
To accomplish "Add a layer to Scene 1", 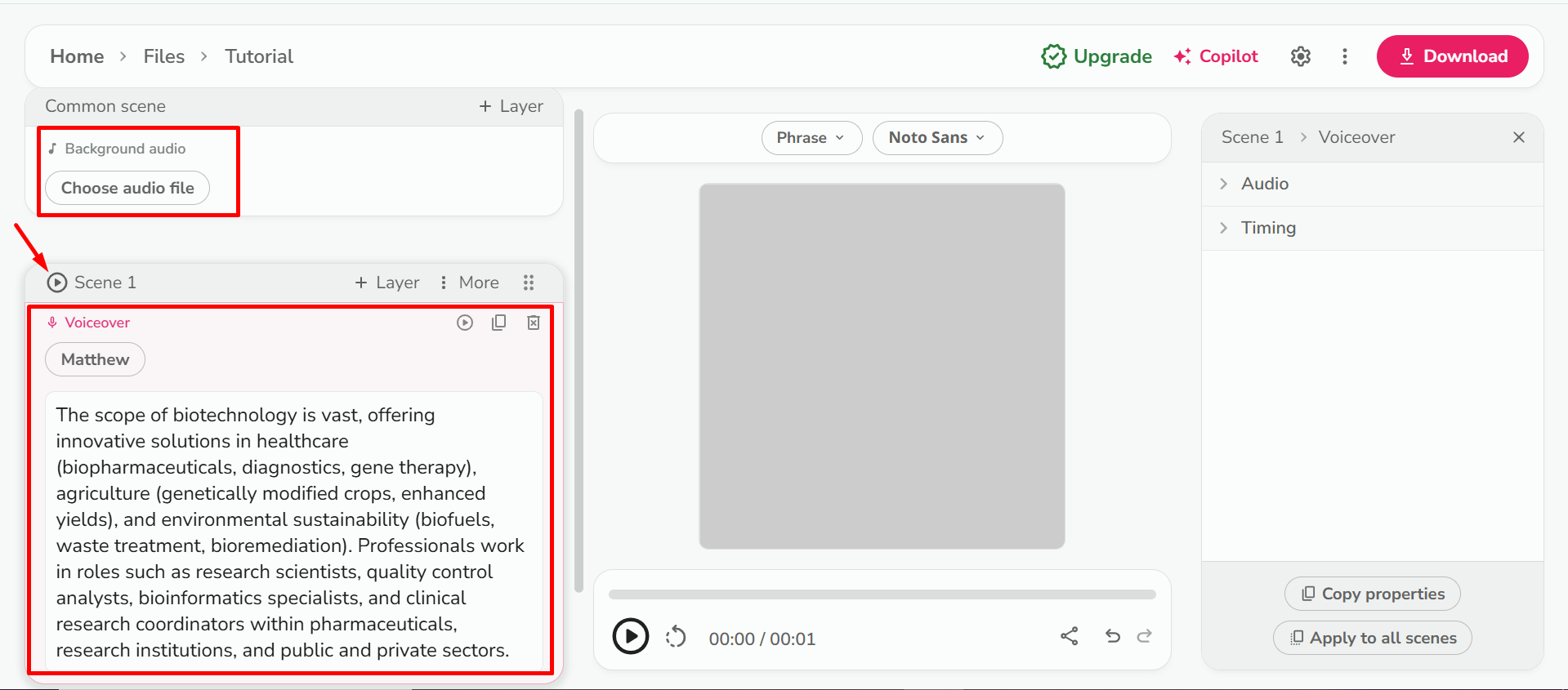I will (387, 283).
